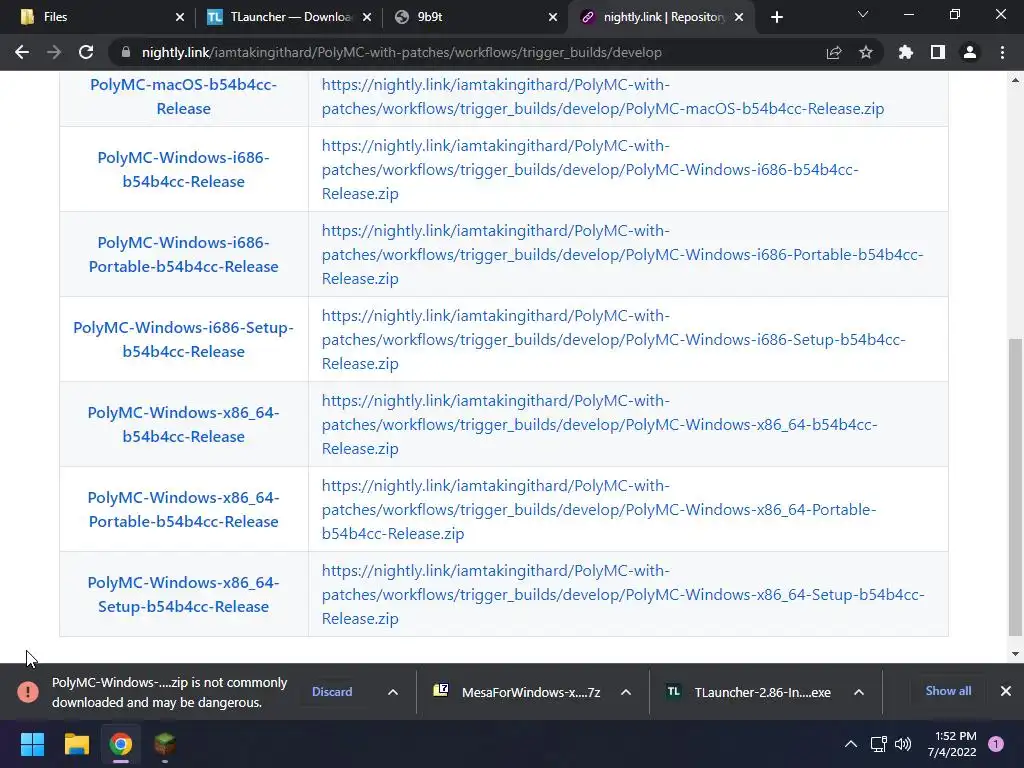The width and height of the screenshot is (1024, 768).
Task: Click the Windows-i686-Portable zip URL
Action: pos(622,255)
